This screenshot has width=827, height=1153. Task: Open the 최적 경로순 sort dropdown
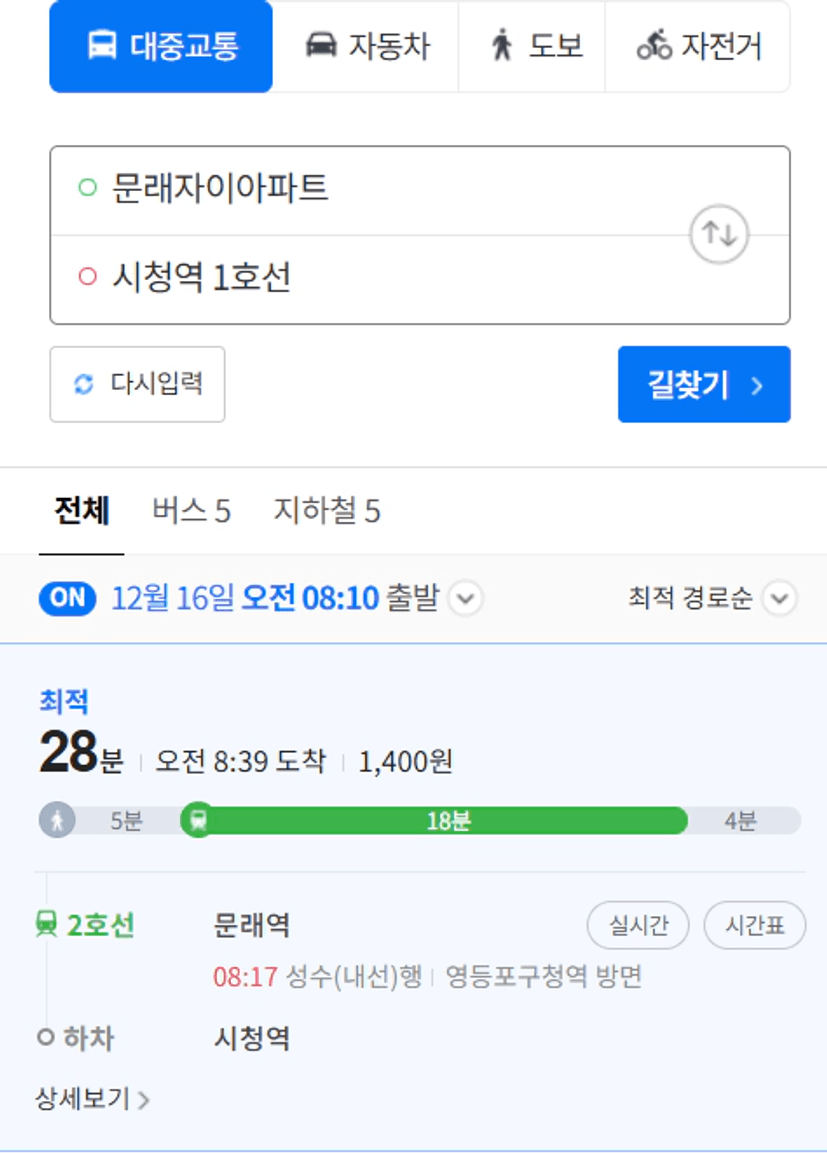pos(712,598)
